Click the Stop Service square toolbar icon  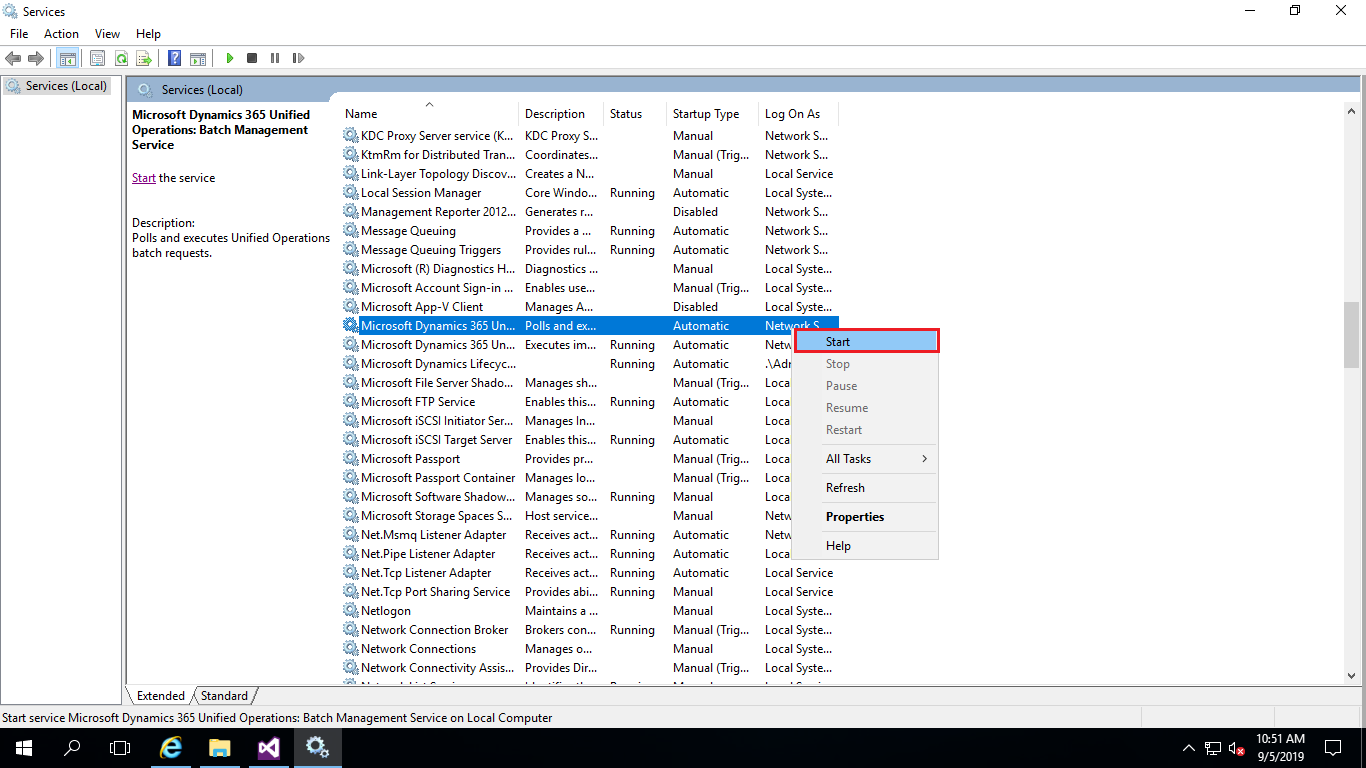pyautogui.click(x=252, y=58)
